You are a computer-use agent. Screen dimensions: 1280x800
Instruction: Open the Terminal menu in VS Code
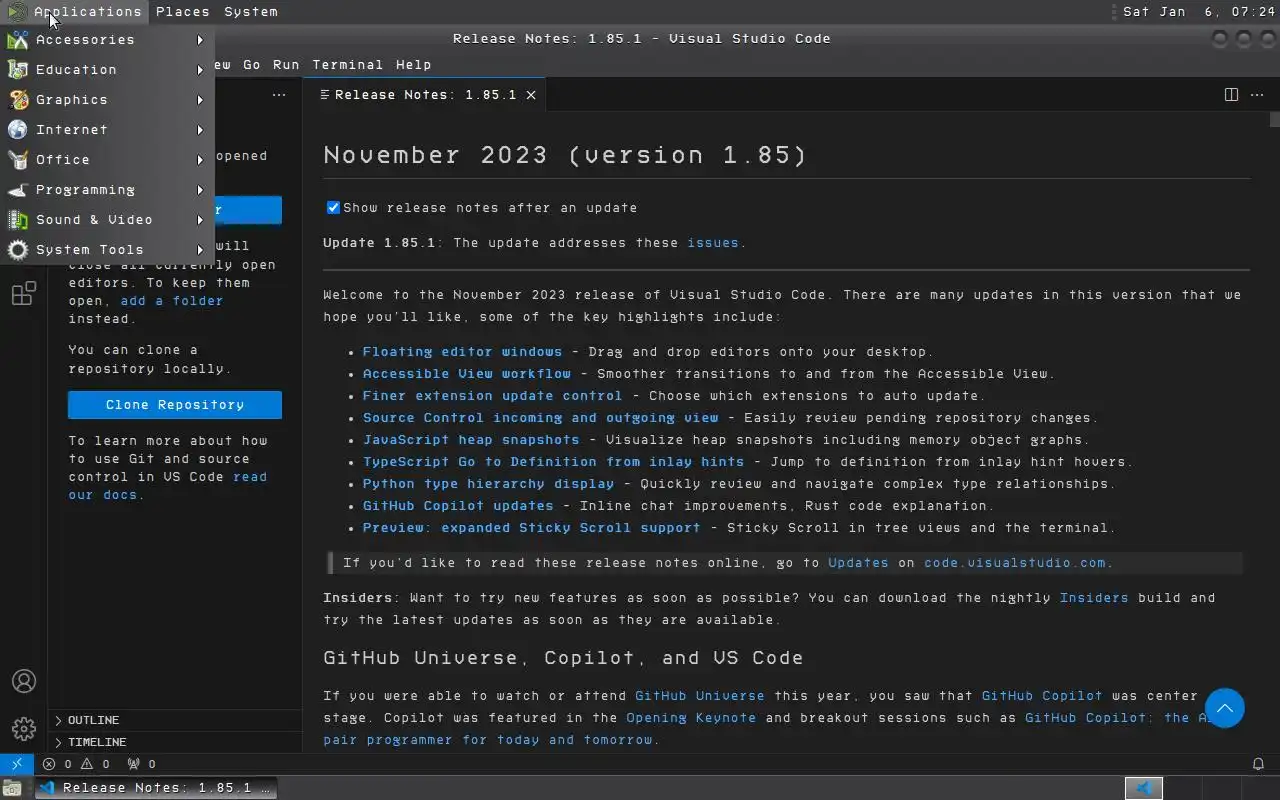(x=348, y=65)
